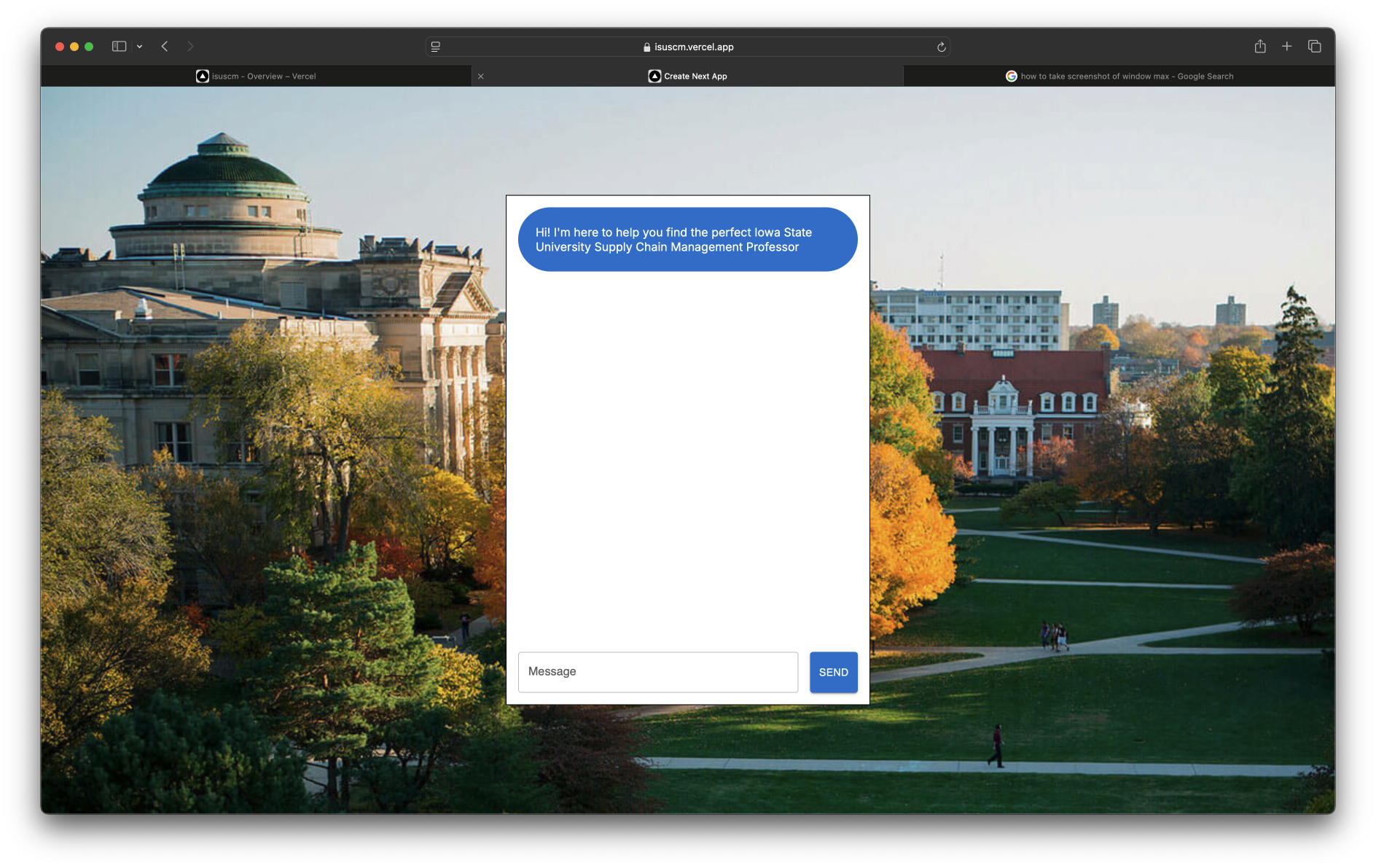Screen dimensions: 1376x868
Task: Expand the sidebar tab groups dropdown chevron
Action: [x=139, y=47]
